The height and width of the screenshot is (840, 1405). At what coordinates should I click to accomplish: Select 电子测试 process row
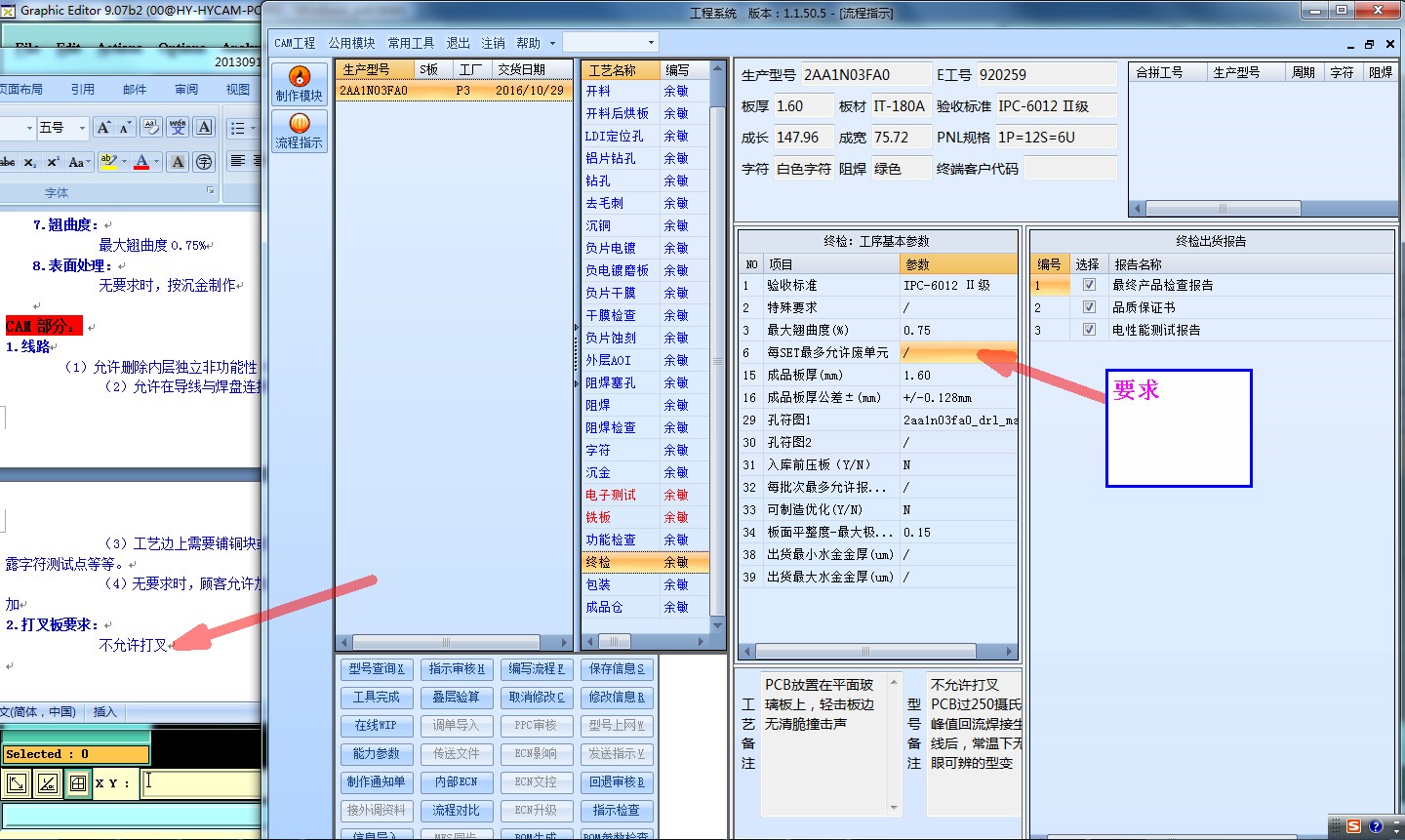click(645, 495)
